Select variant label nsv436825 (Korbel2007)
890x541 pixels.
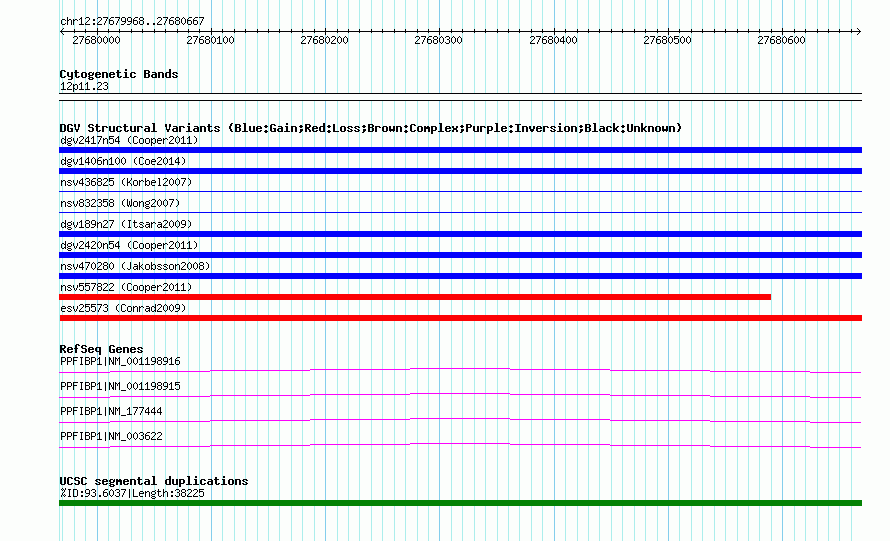[x=126, y=182]
